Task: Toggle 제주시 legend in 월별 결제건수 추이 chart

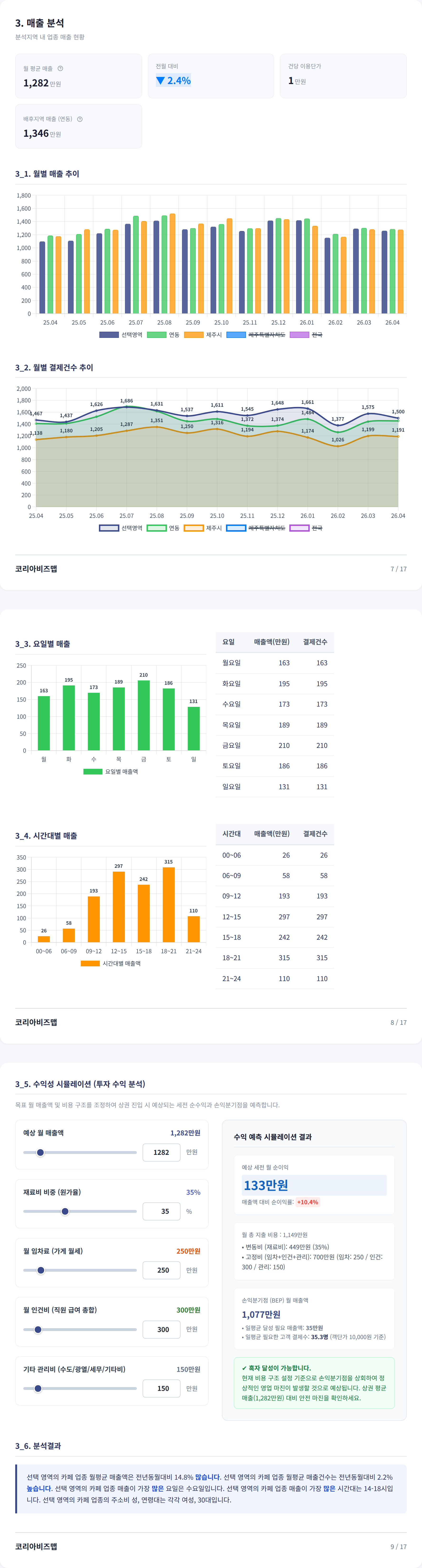Action: (x=203, y=528)
